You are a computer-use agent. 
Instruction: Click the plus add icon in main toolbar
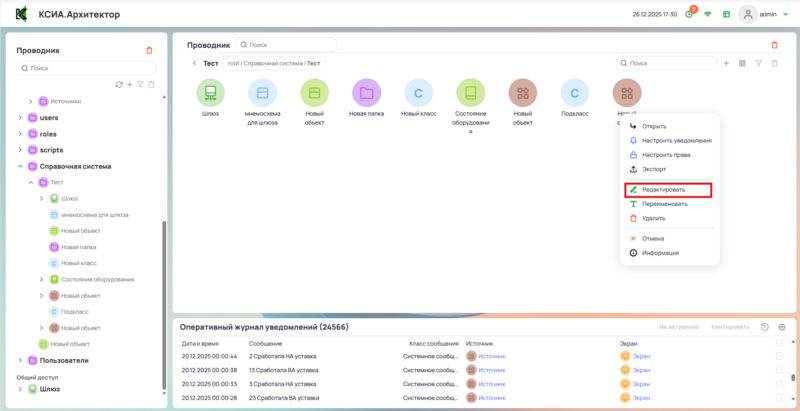point(726,63)
